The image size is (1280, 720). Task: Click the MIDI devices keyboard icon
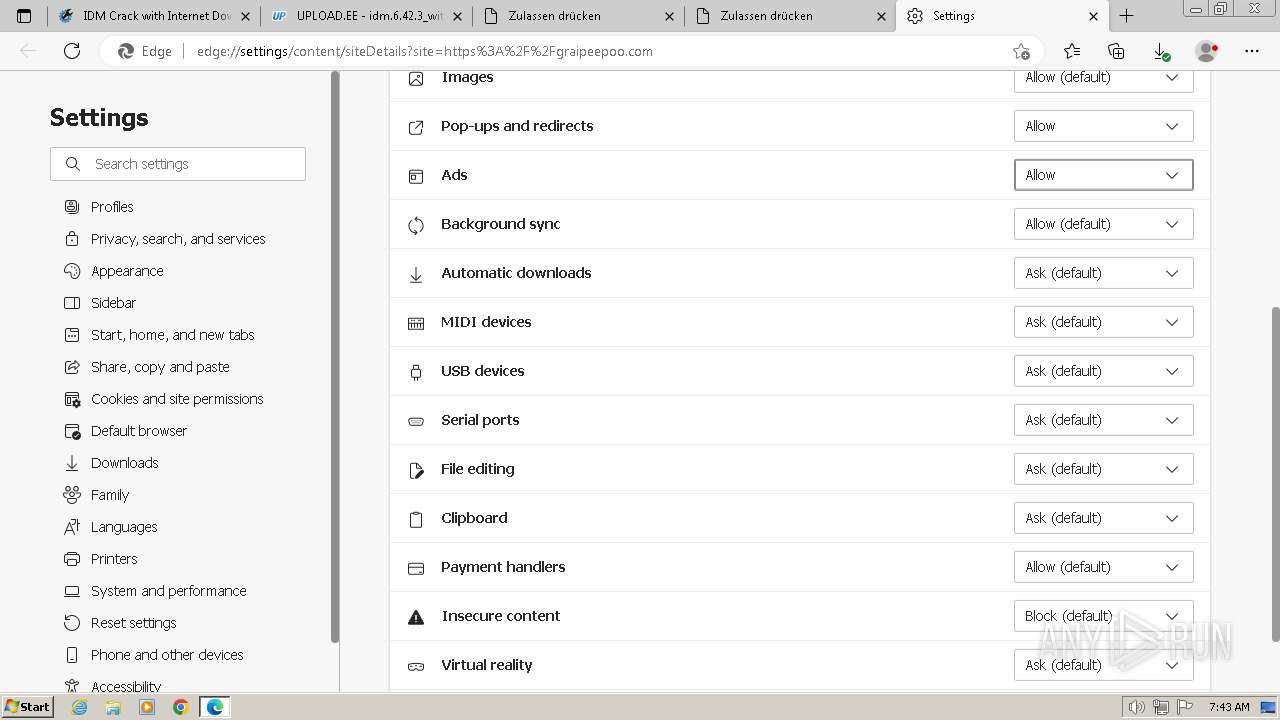click(x=416, y=323)
